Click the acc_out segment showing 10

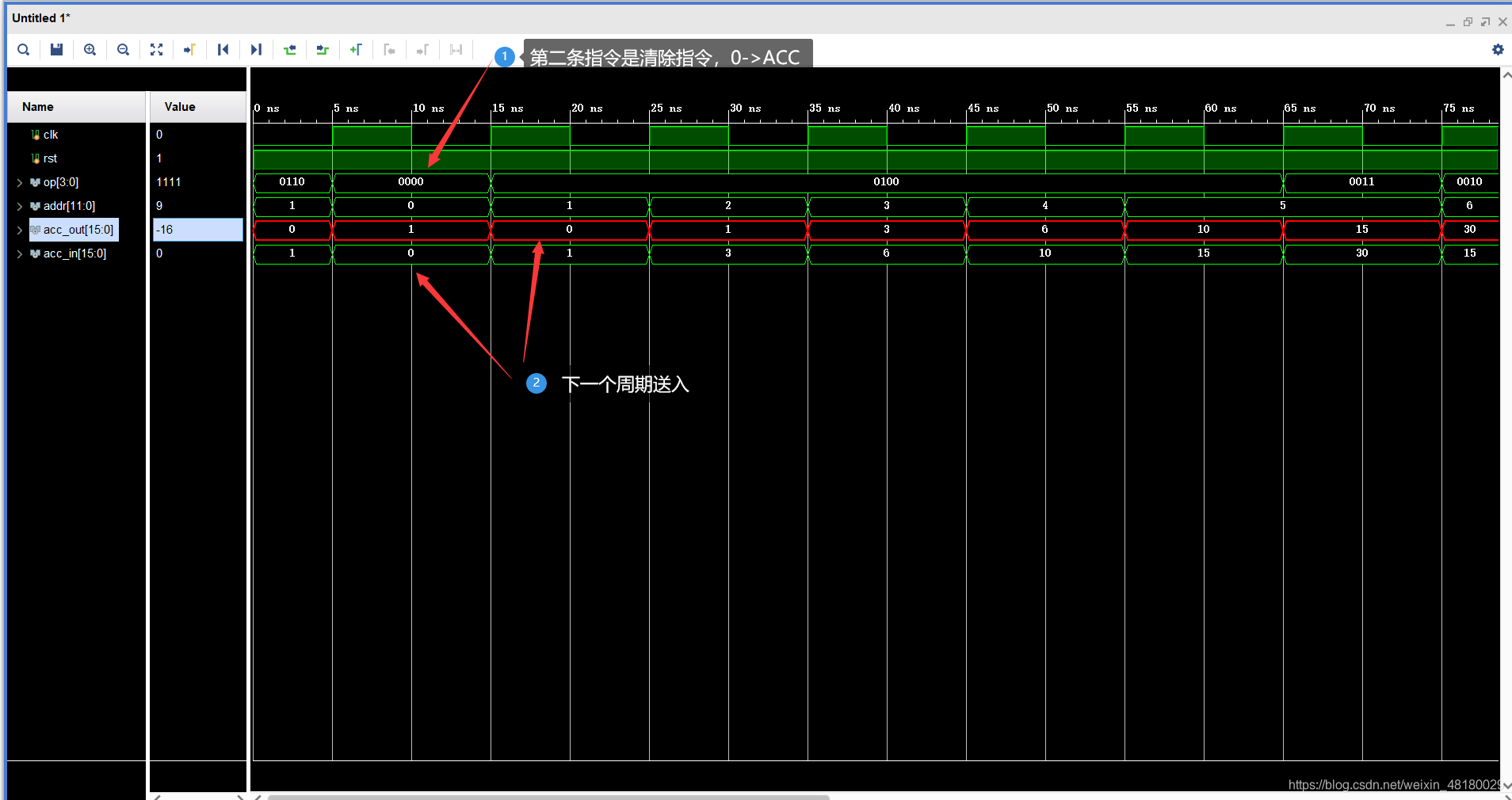1204,230
